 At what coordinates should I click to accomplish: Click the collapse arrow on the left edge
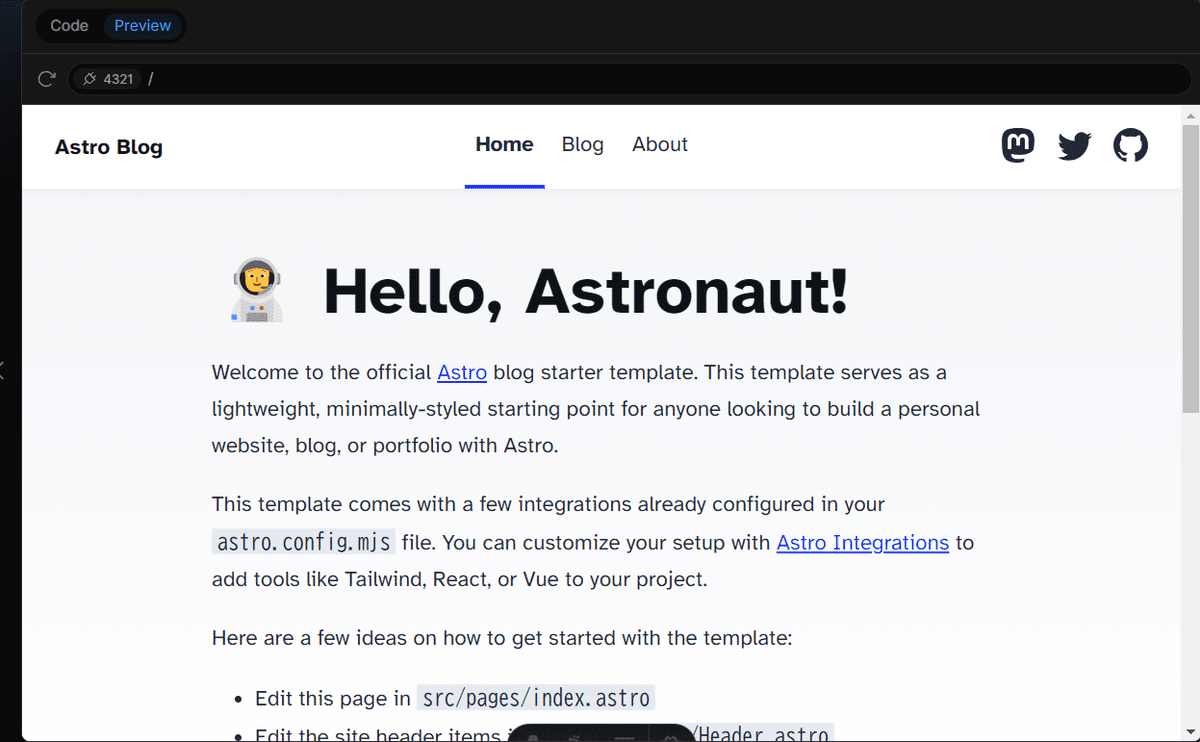(3, 370)
